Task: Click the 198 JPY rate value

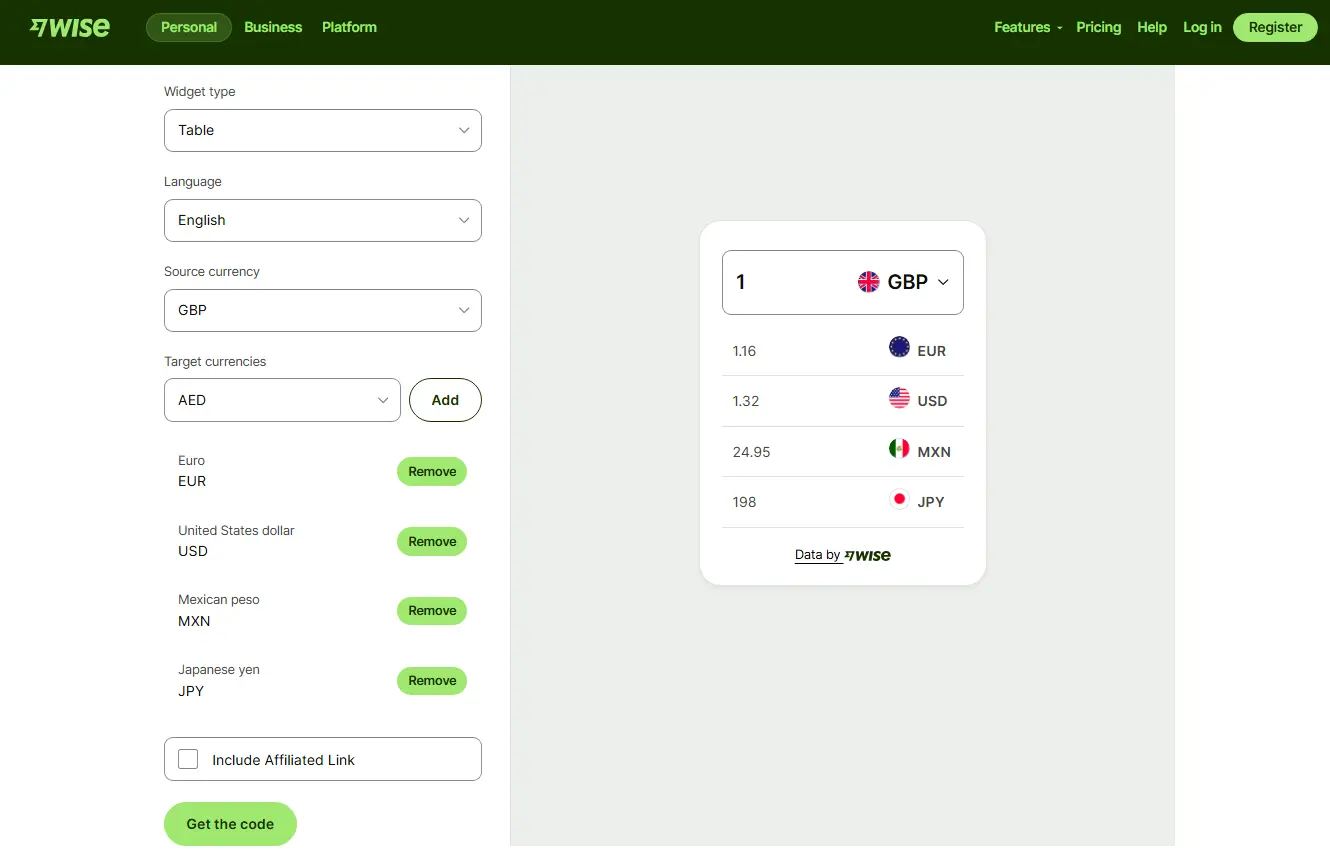Action: click(744, 502)
